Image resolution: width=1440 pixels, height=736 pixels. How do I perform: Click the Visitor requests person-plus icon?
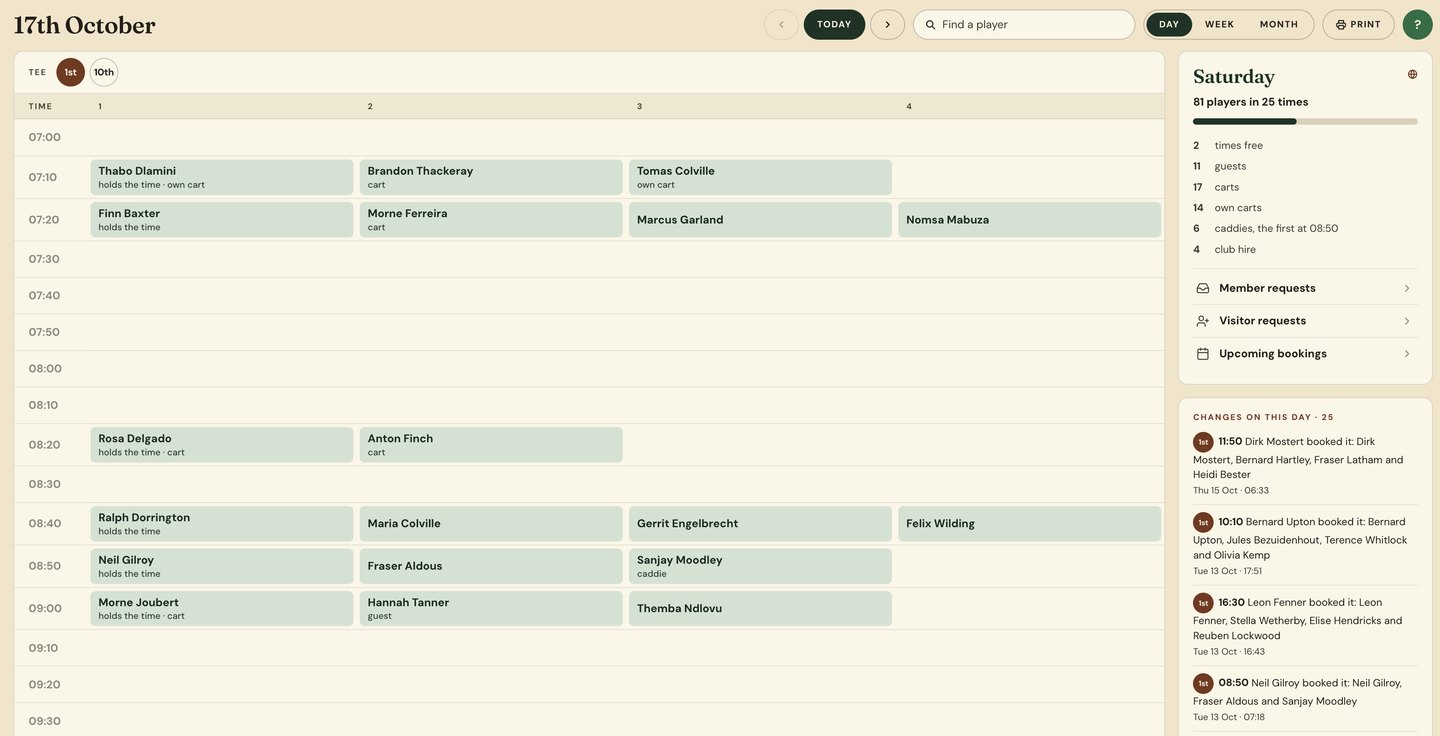[x=1203, y=321]
